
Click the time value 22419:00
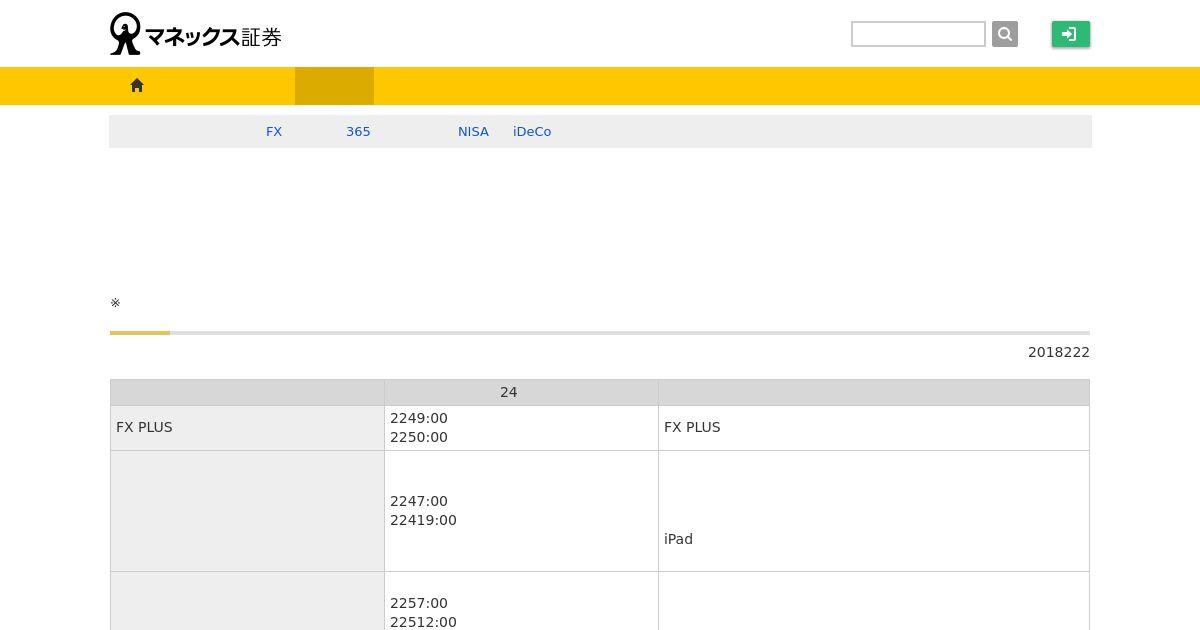[x=423, y=520]
